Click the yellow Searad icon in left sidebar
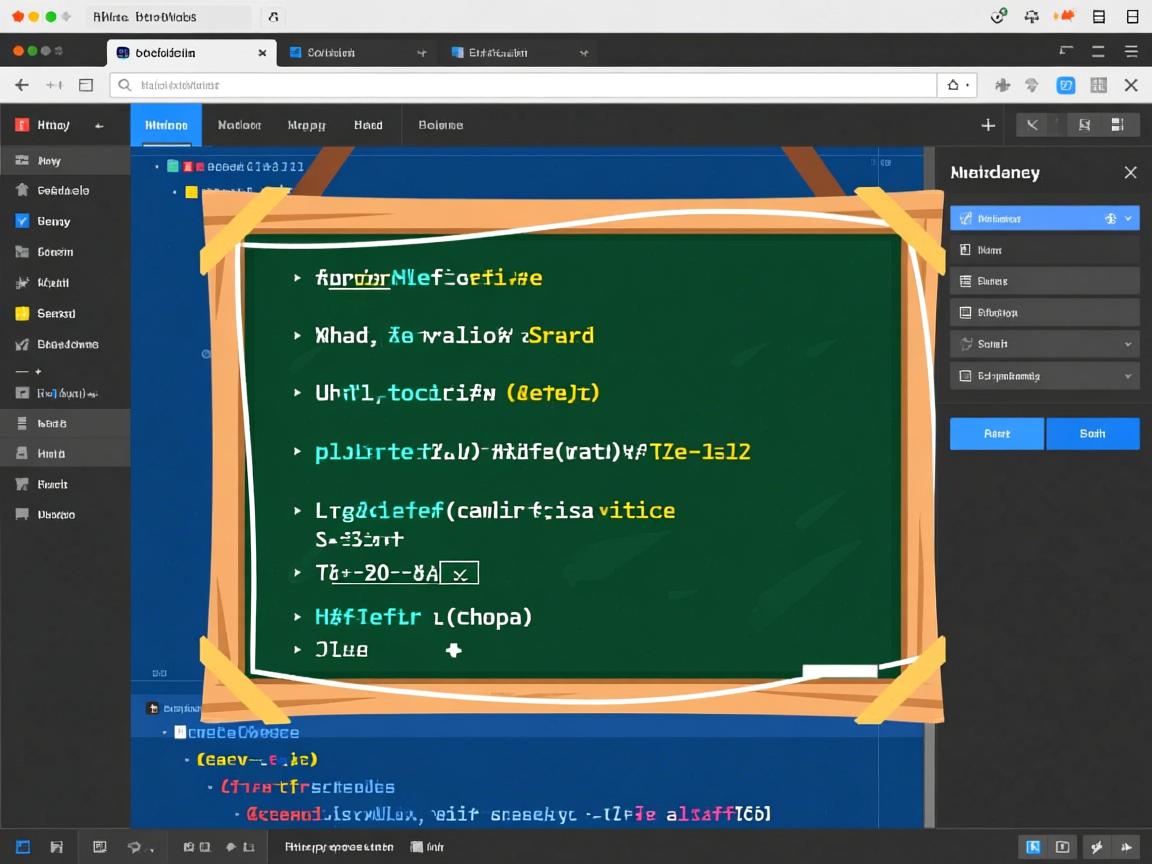Screen dimensions: 1152x864 tap(22, 314)
